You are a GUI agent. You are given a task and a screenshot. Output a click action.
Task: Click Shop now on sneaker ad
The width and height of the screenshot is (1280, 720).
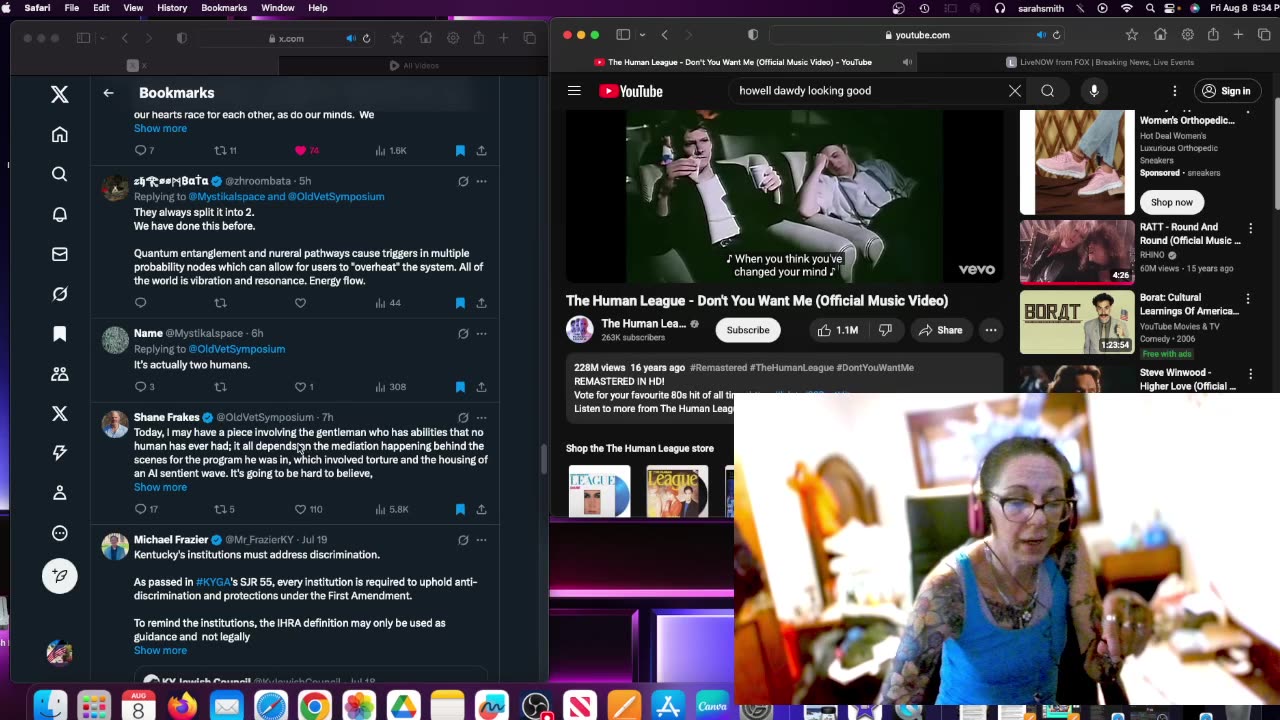(x=1171, y=202)
